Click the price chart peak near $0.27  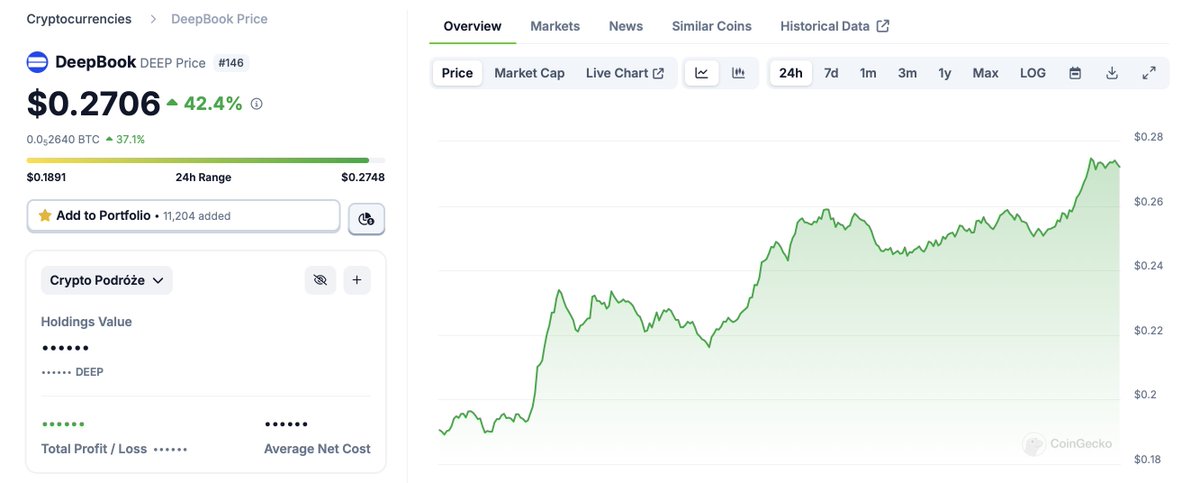point(1091,158)
